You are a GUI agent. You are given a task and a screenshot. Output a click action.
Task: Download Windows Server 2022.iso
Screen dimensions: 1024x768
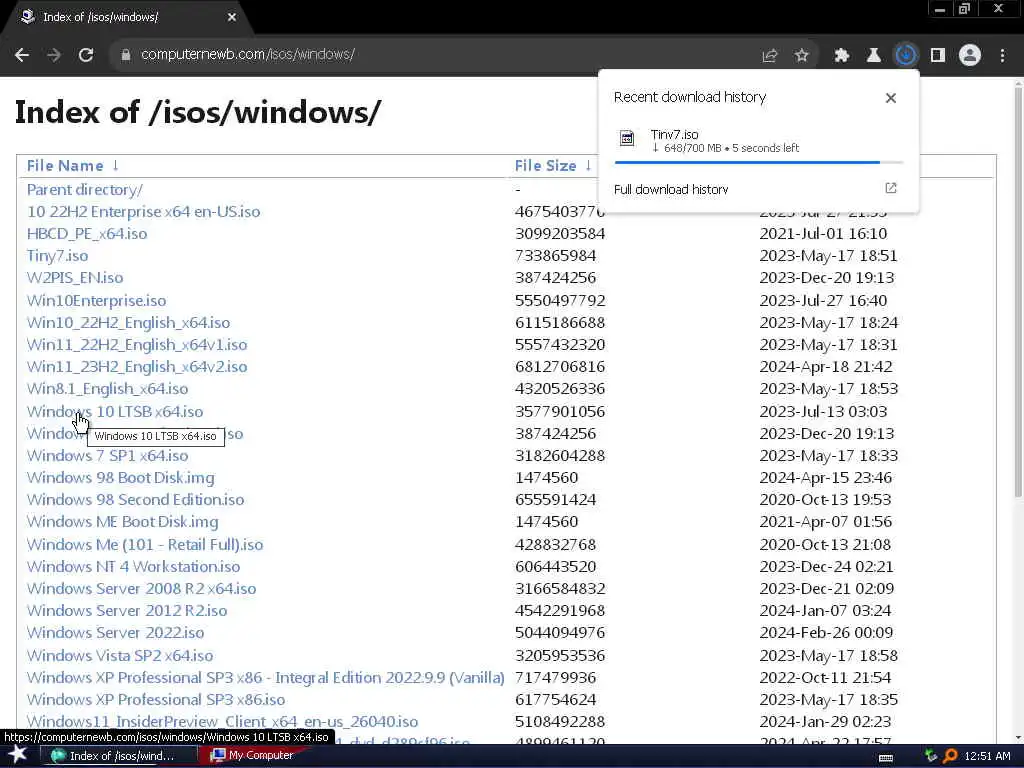[116, 633]
